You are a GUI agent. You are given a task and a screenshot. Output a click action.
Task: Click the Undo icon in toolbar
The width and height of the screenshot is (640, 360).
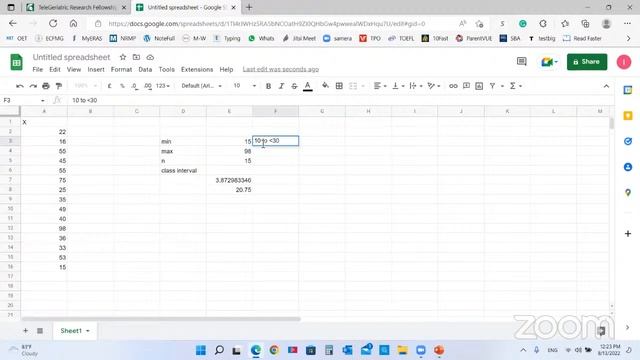tap(20, 86)
